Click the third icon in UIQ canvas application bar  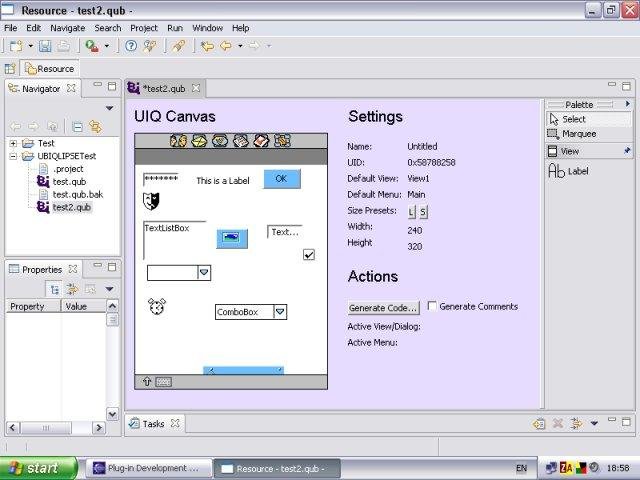(x=220, y=141)
